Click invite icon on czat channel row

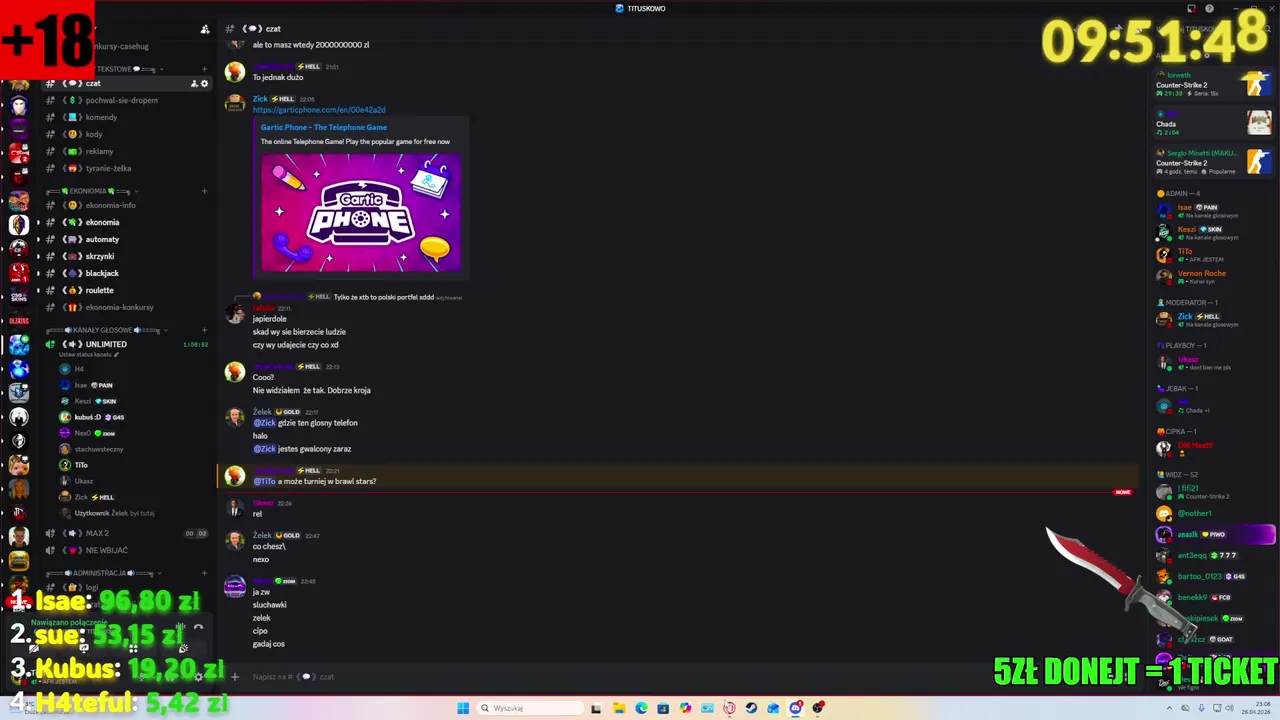pyautogui.click(x=194, y=84)
